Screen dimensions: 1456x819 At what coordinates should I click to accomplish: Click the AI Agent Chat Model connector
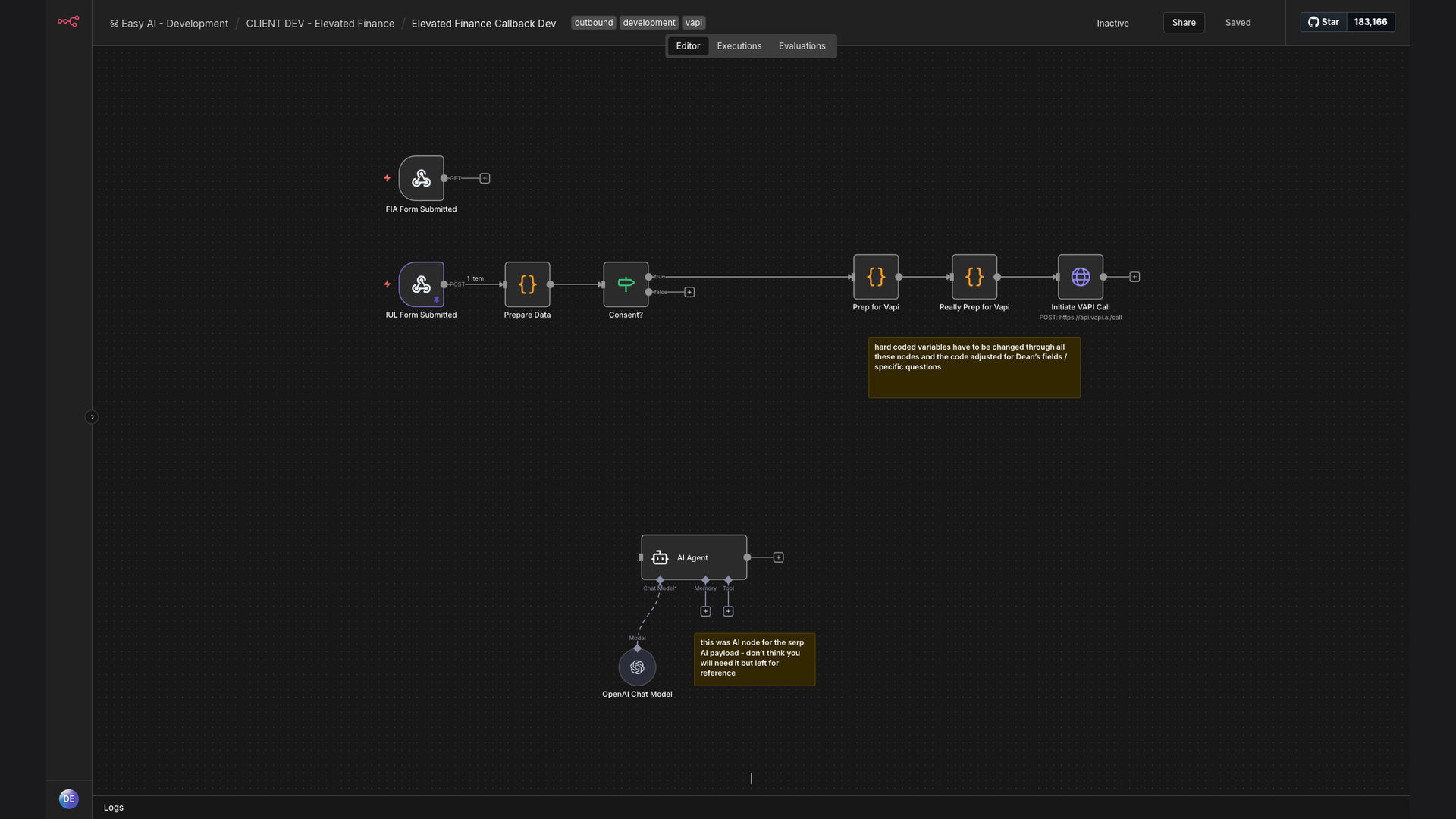pyautogui.click(x=660, y=580)
